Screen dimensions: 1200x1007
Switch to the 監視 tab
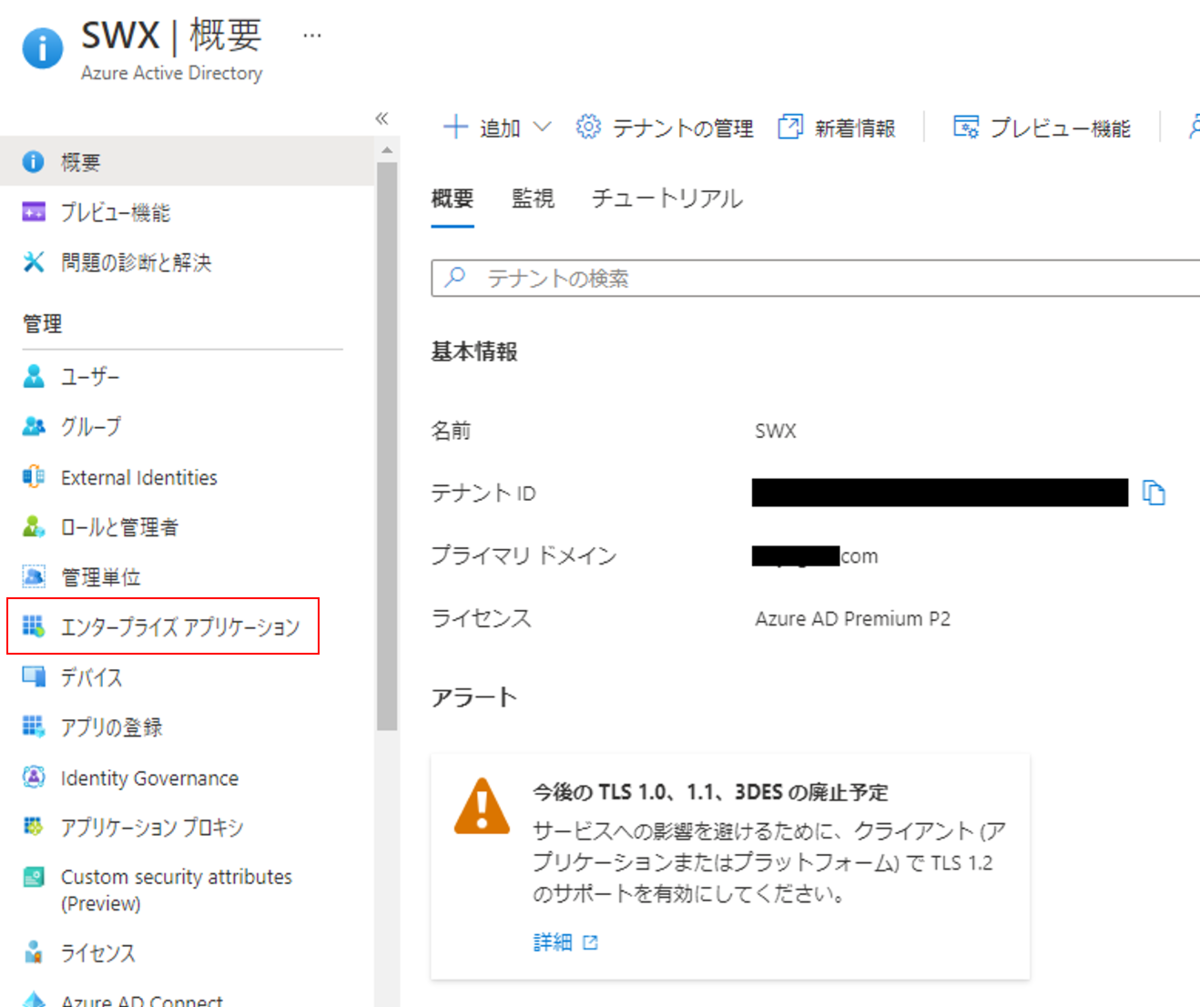point(533,198)
